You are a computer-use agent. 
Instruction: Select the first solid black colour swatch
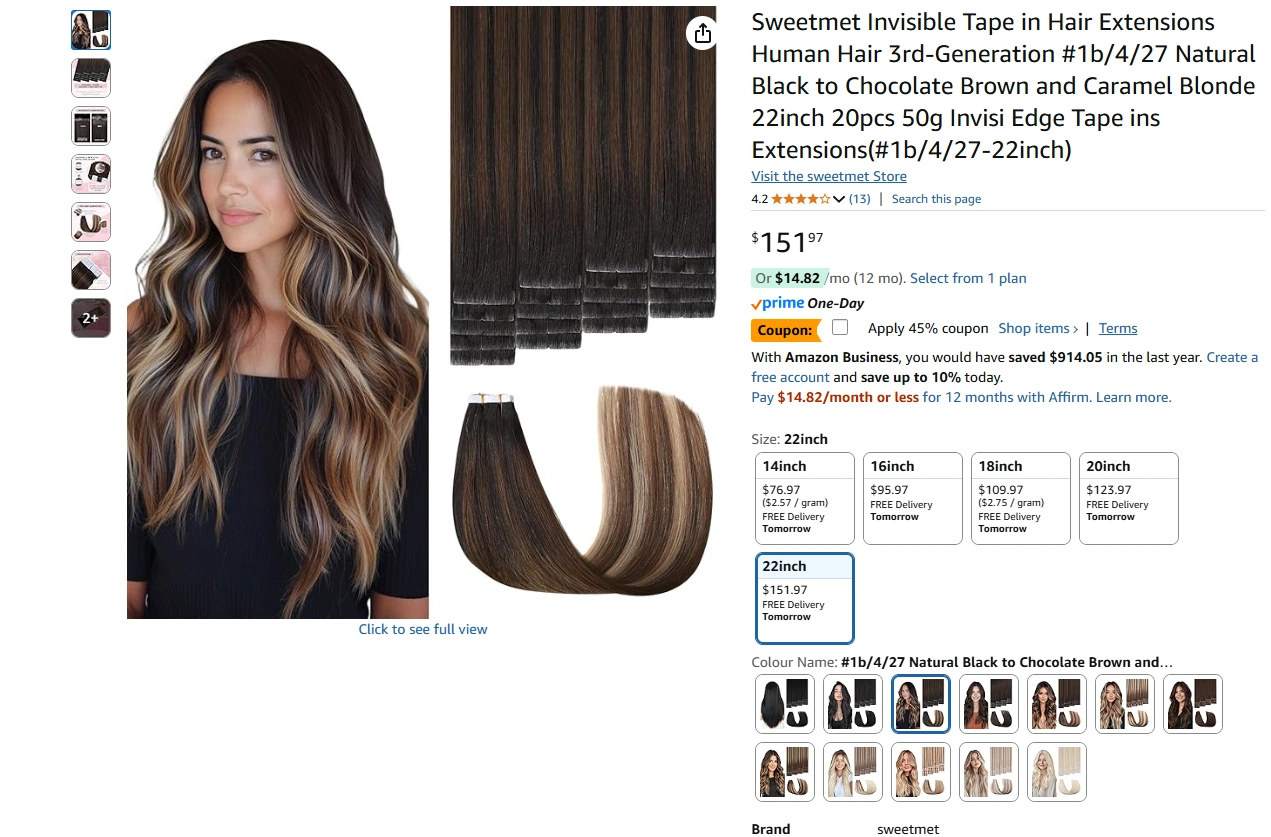pyautogui.click(x=785, y=704)
